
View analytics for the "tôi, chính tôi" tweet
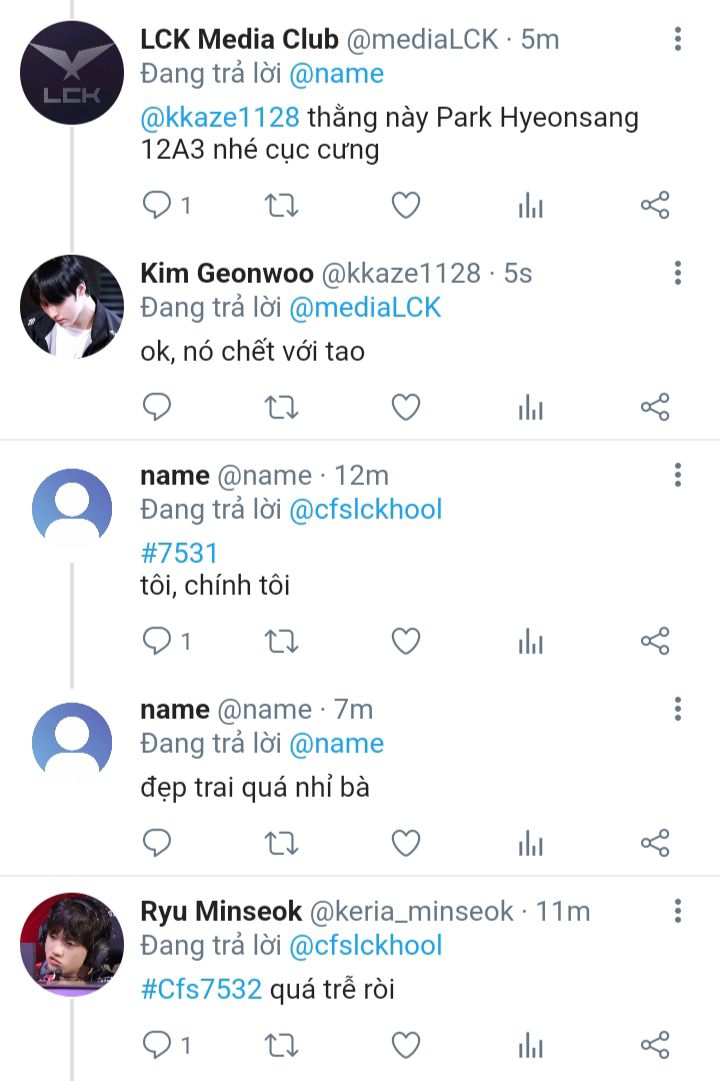[530, 641]
